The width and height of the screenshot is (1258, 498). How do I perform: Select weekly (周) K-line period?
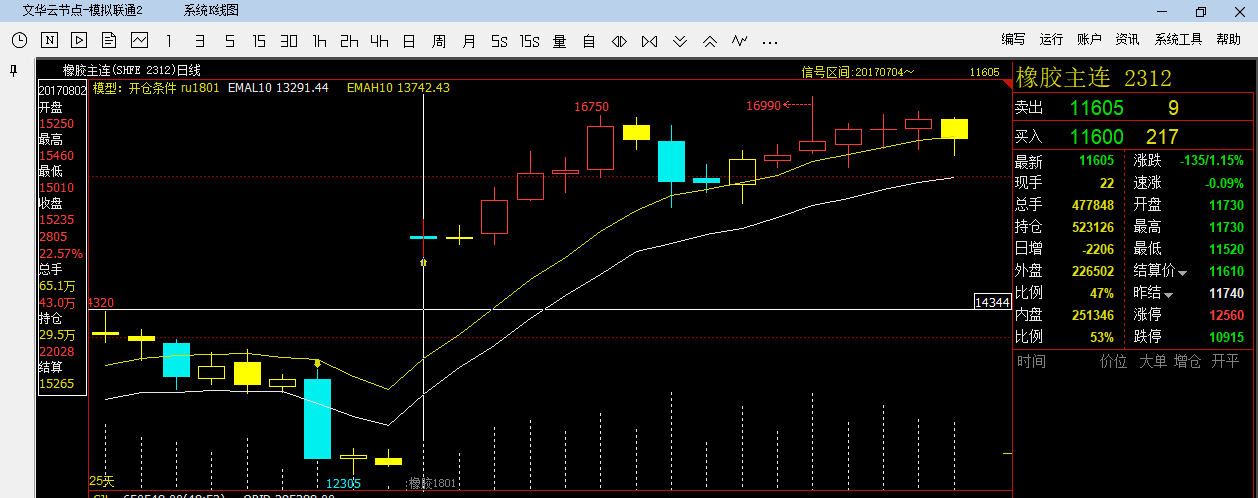point(439,41)
